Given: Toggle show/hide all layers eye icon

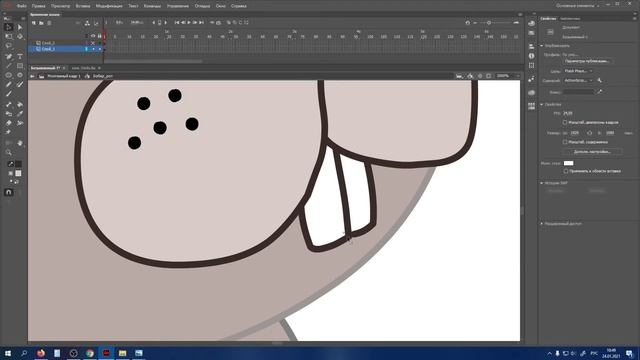Looking at the screenshot, I should [x=93, y=36].
